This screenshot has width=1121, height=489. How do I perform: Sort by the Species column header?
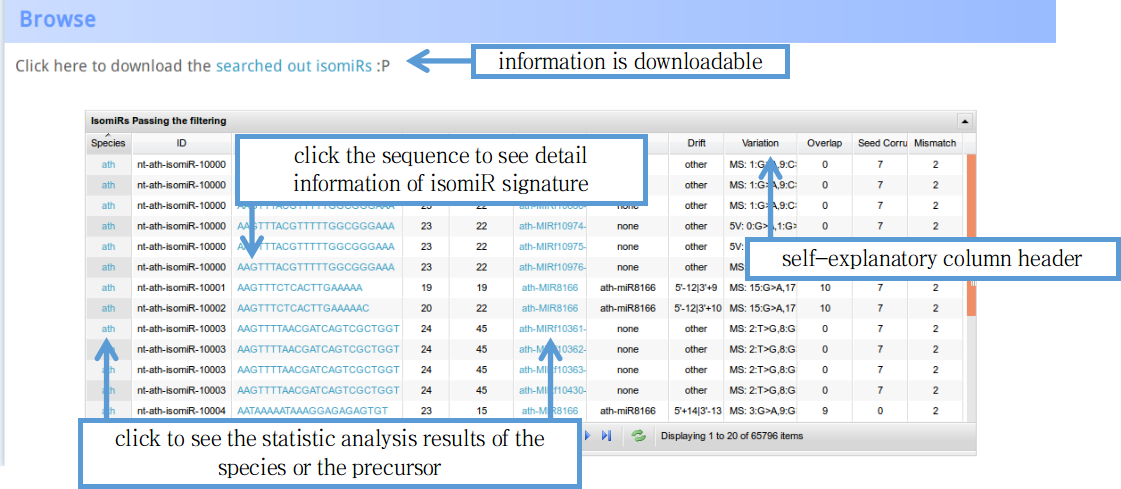tap(108, 143)
